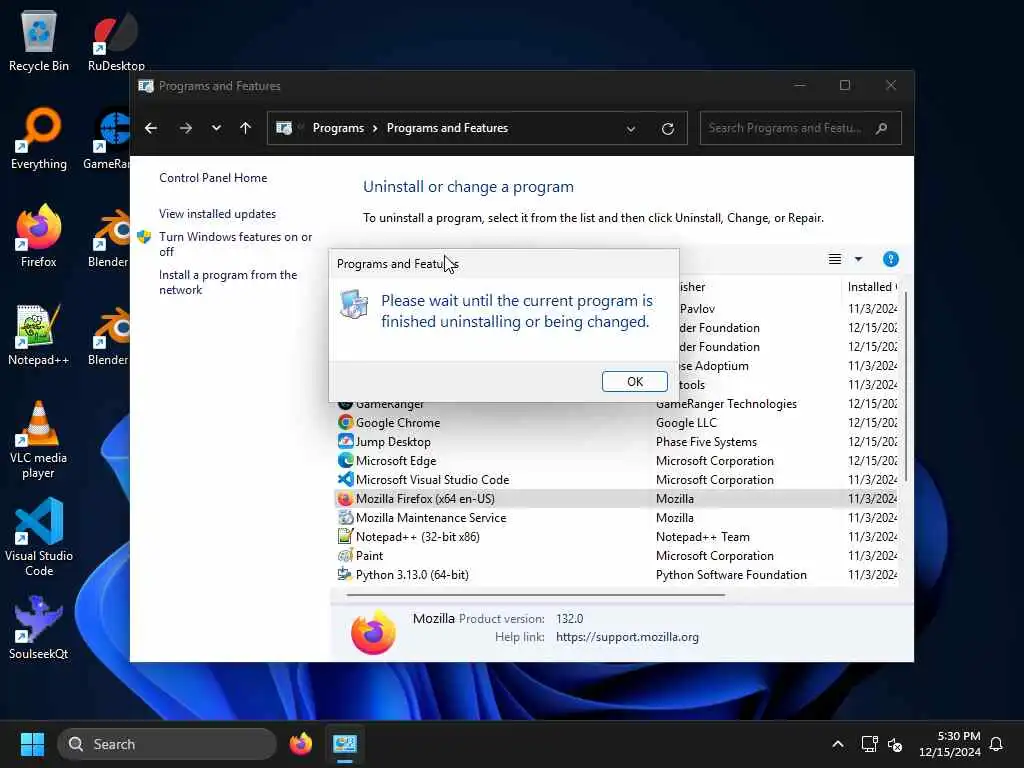Screen dimensions: 1024x768
Task: Select the Microsoft Visual Studio Code row
Action: tap(618, 479)
